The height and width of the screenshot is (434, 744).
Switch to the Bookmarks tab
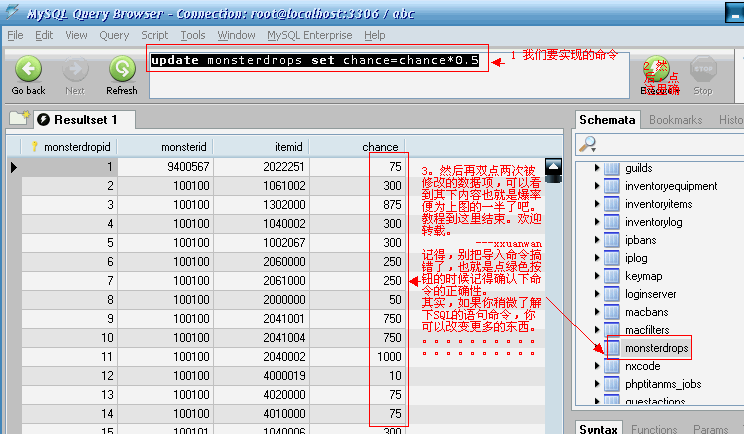pos(675,120)
